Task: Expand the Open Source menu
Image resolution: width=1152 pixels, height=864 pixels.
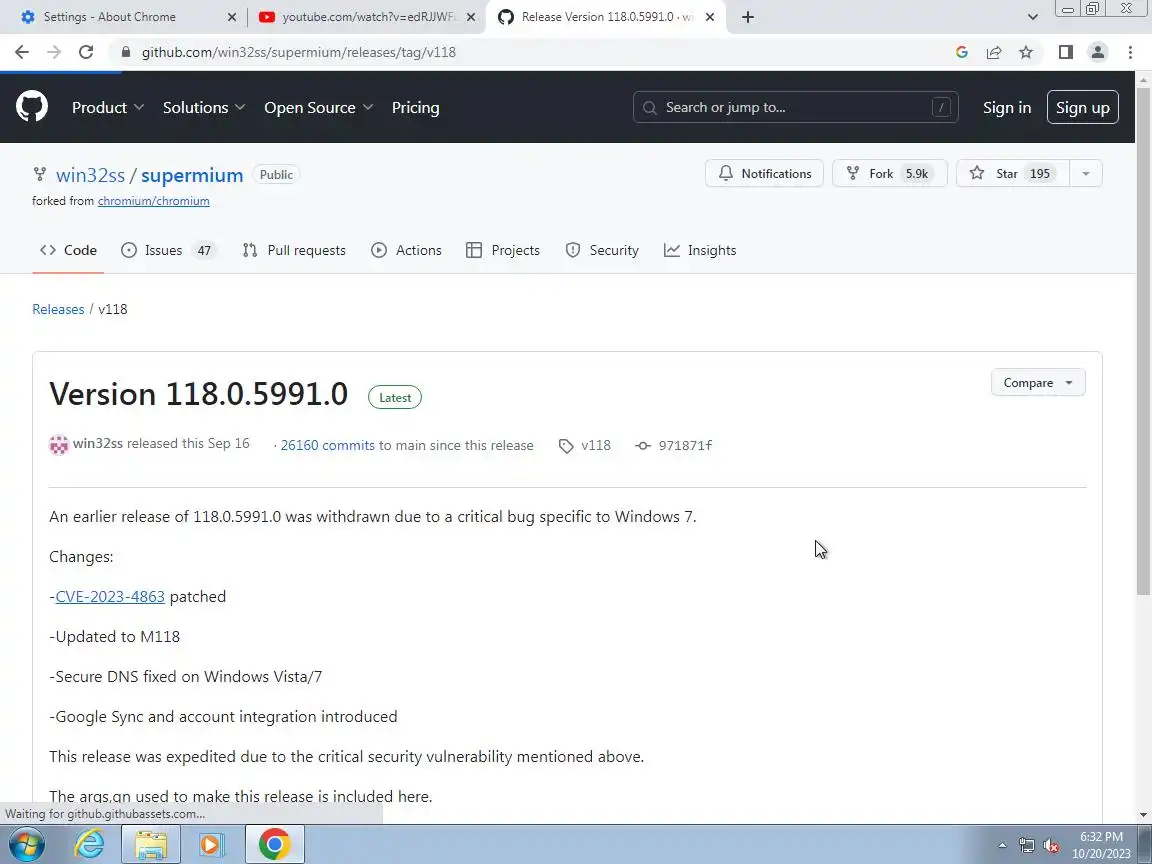Action: click(318, 107)
